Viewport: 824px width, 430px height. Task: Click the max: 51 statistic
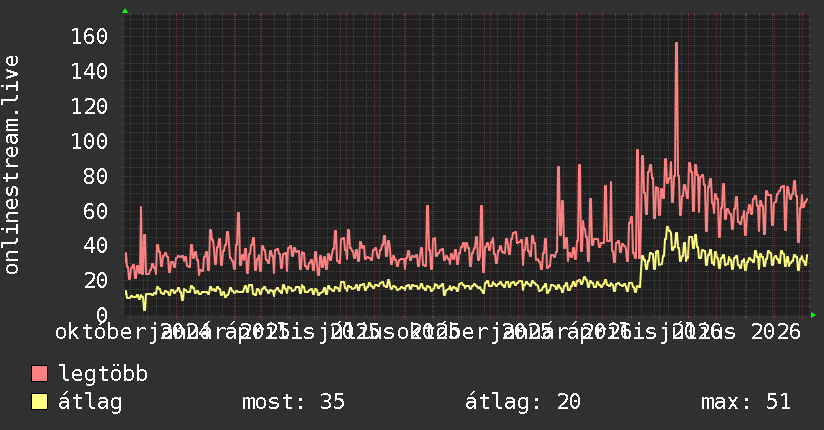click(746, 402)
